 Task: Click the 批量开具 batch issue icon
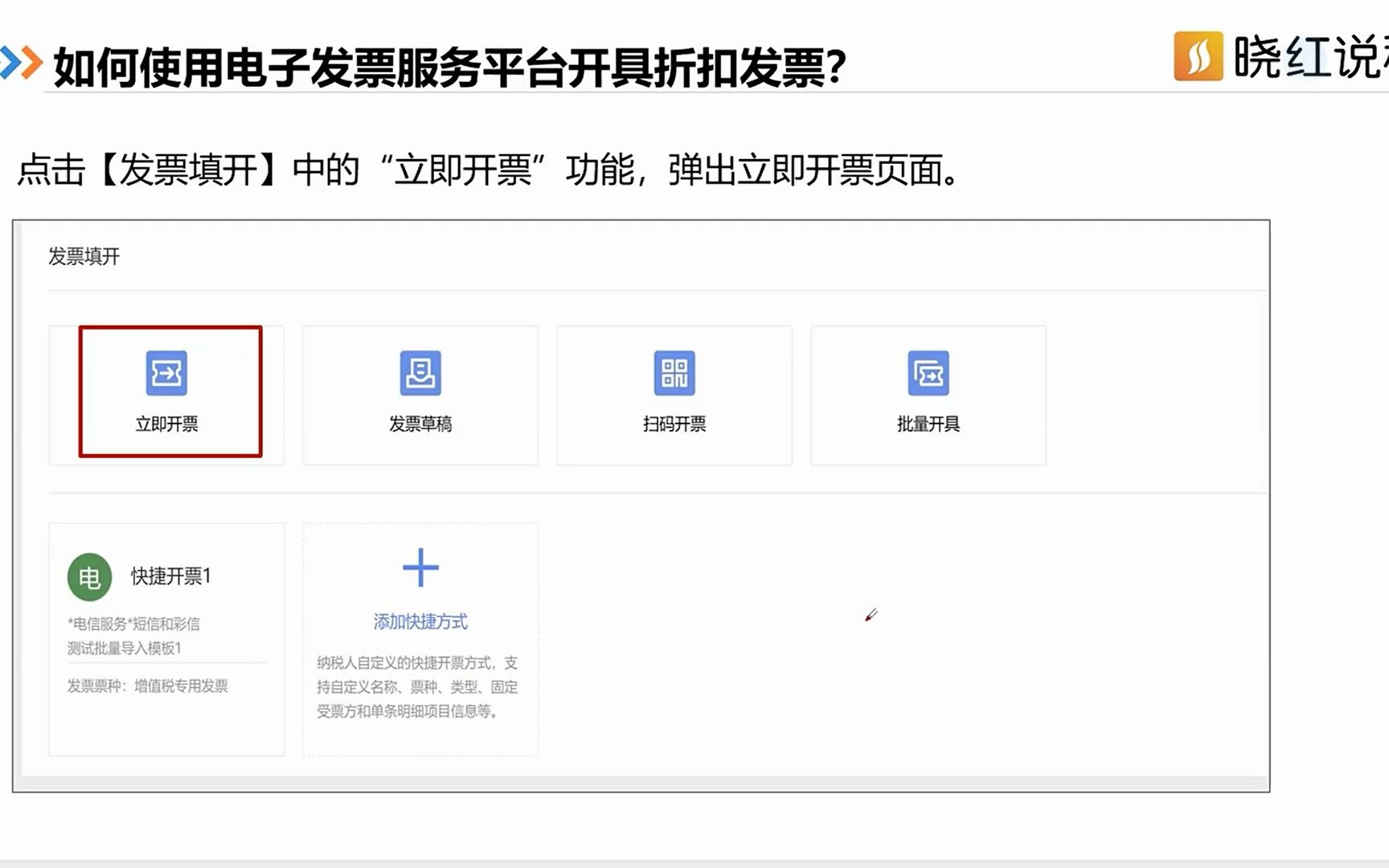(x=928, y=373)
